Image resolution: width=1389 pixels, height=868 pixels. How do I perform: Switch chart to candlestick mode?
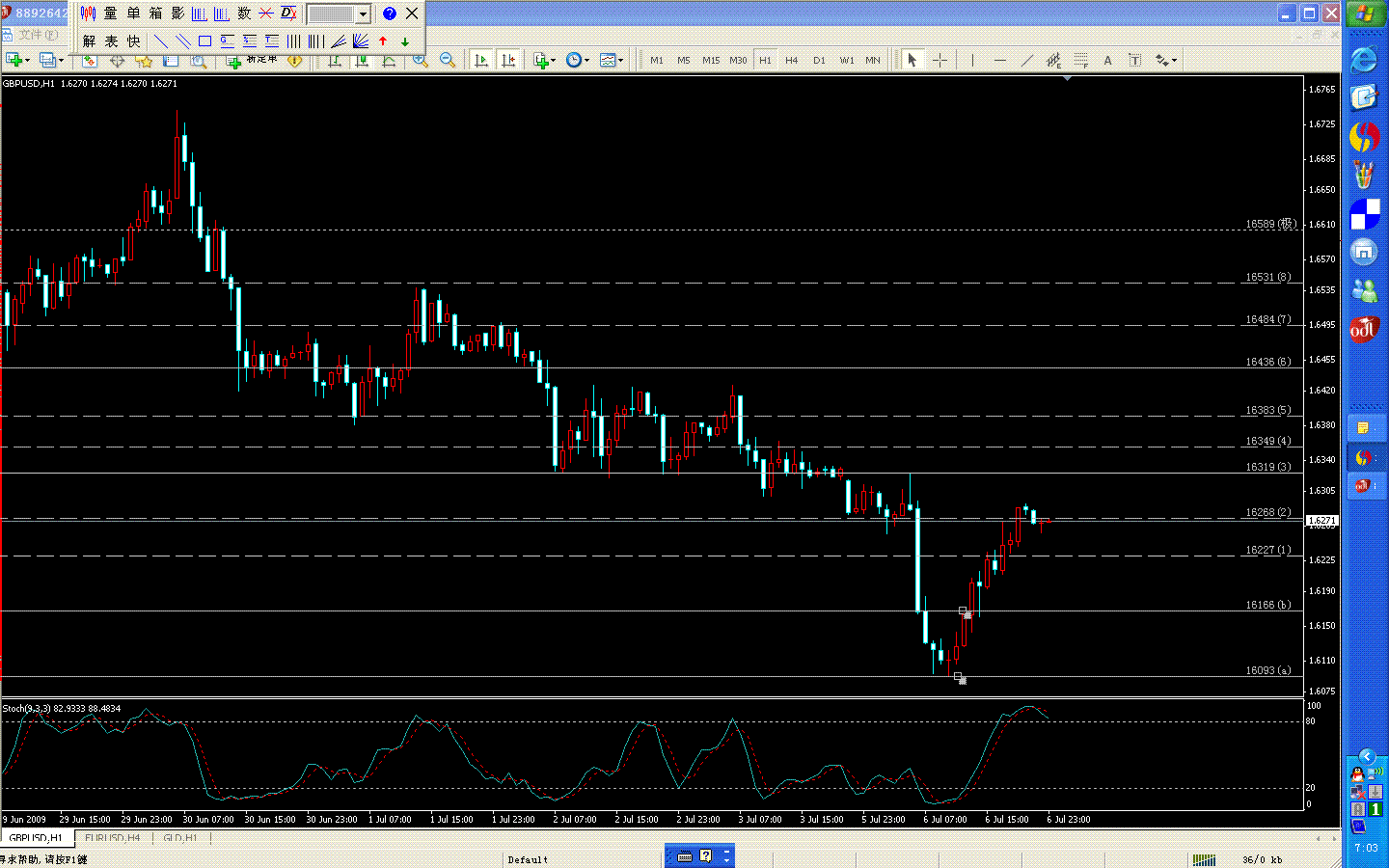362,60
